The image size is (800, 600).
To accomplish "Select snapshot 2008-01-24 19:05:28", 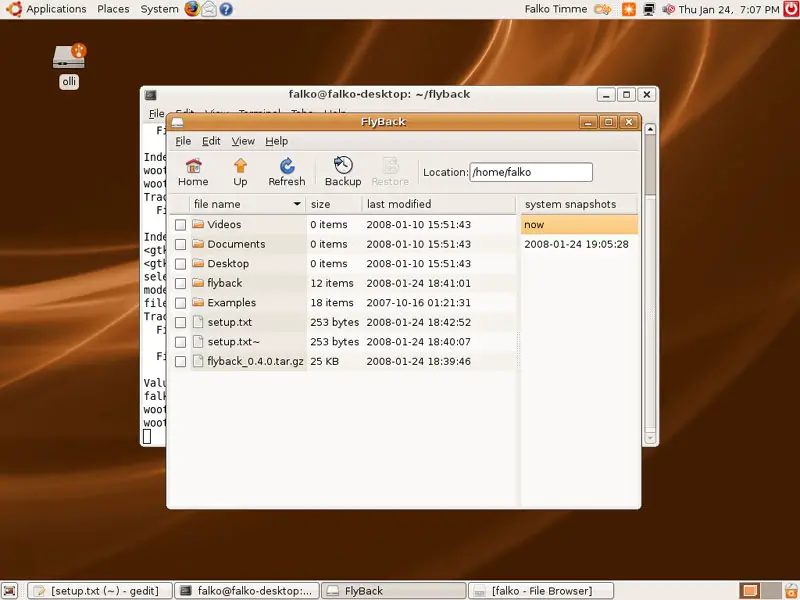I will pyautogui.click(x=579, y=244).
